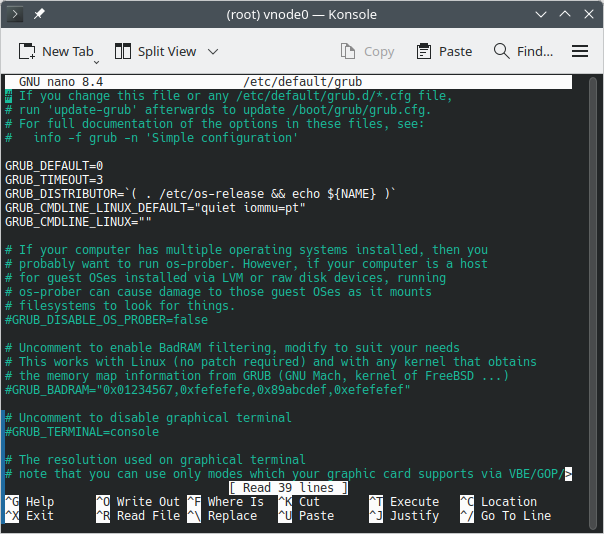Pin window using the pushpin icon
The image size is (604, 534).
click(x=39, y=14)
